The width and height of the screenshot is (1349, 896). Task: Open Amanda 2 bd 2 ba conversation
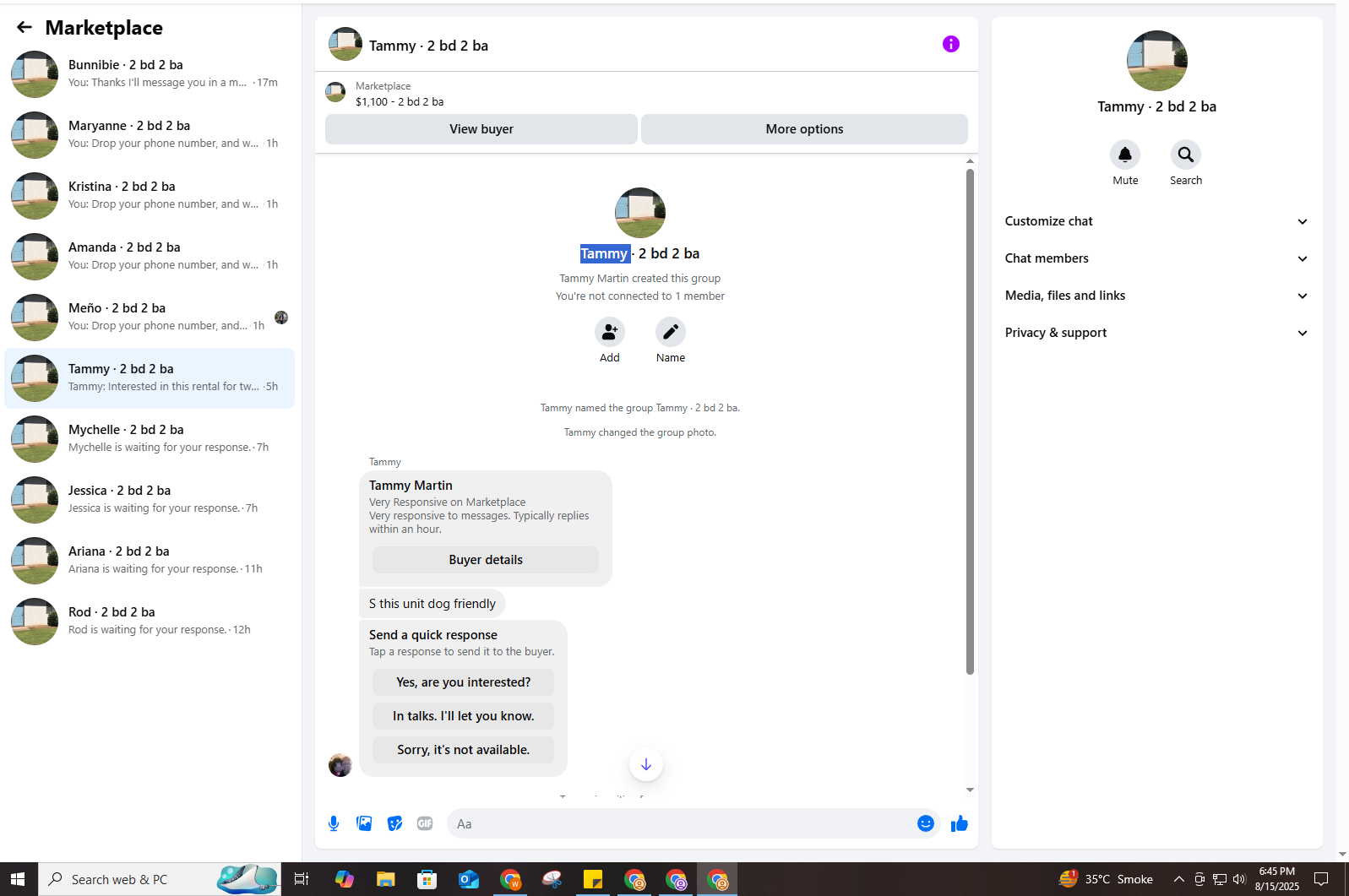click(150, 257)
